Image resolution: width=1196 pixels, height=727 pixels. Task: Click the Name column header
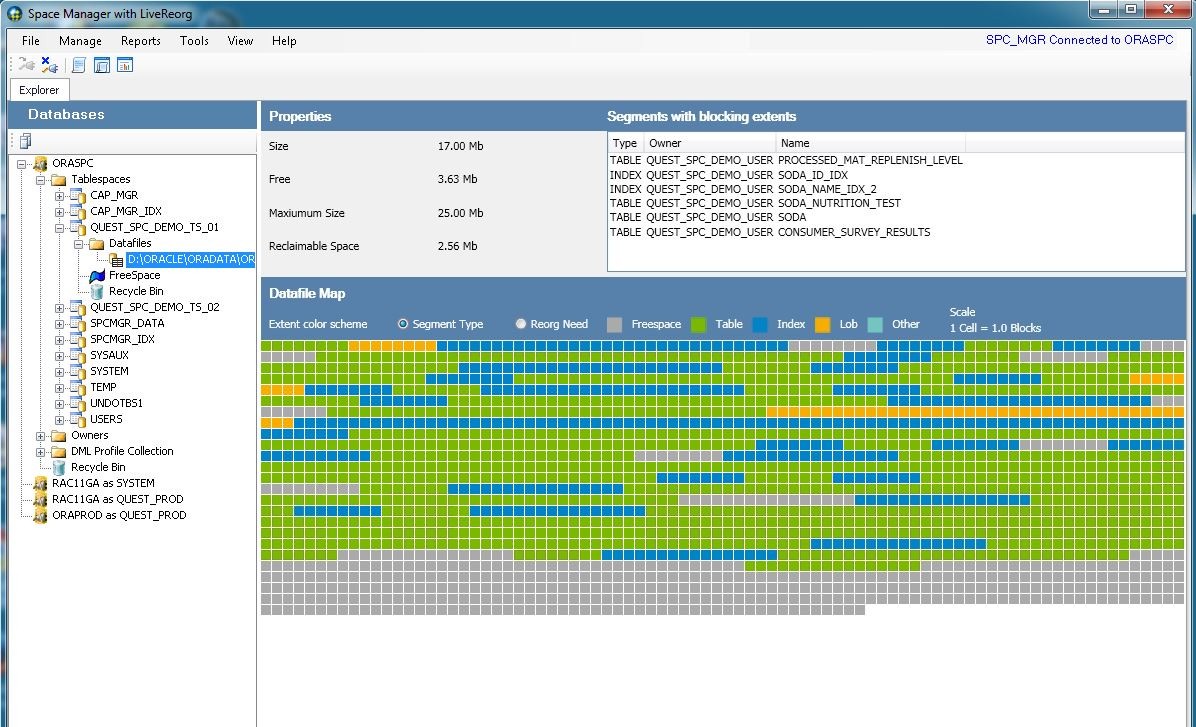coord(796,143)
